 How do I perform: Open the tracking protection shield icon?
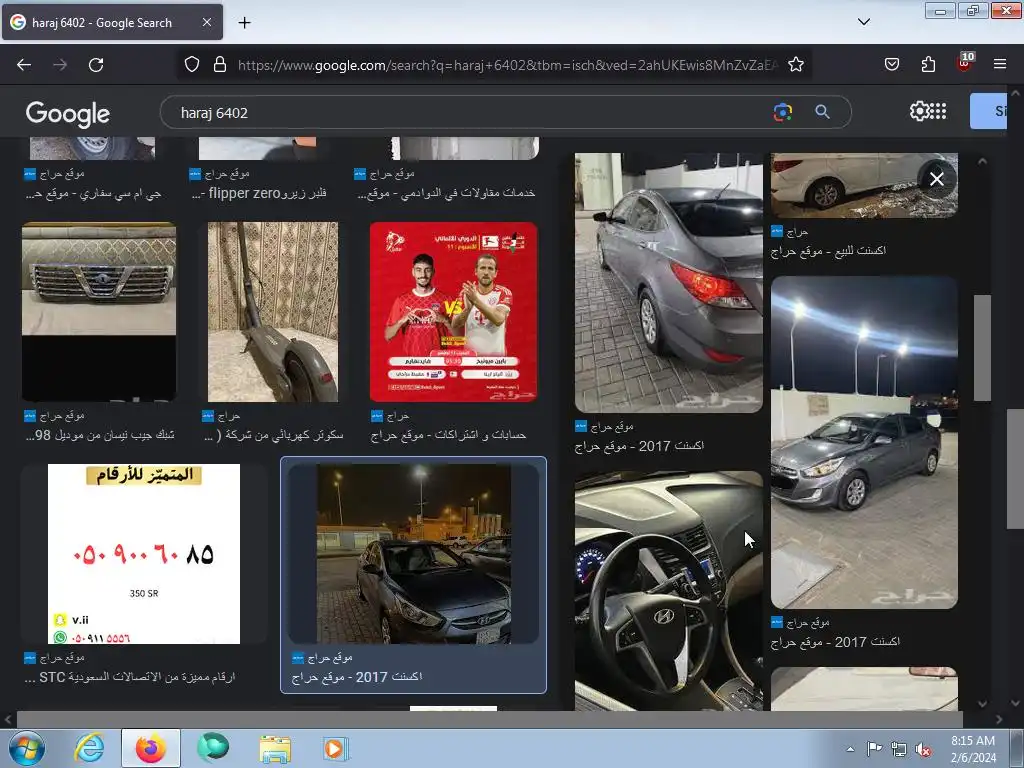pyautogui.click(x=191, y=65)
